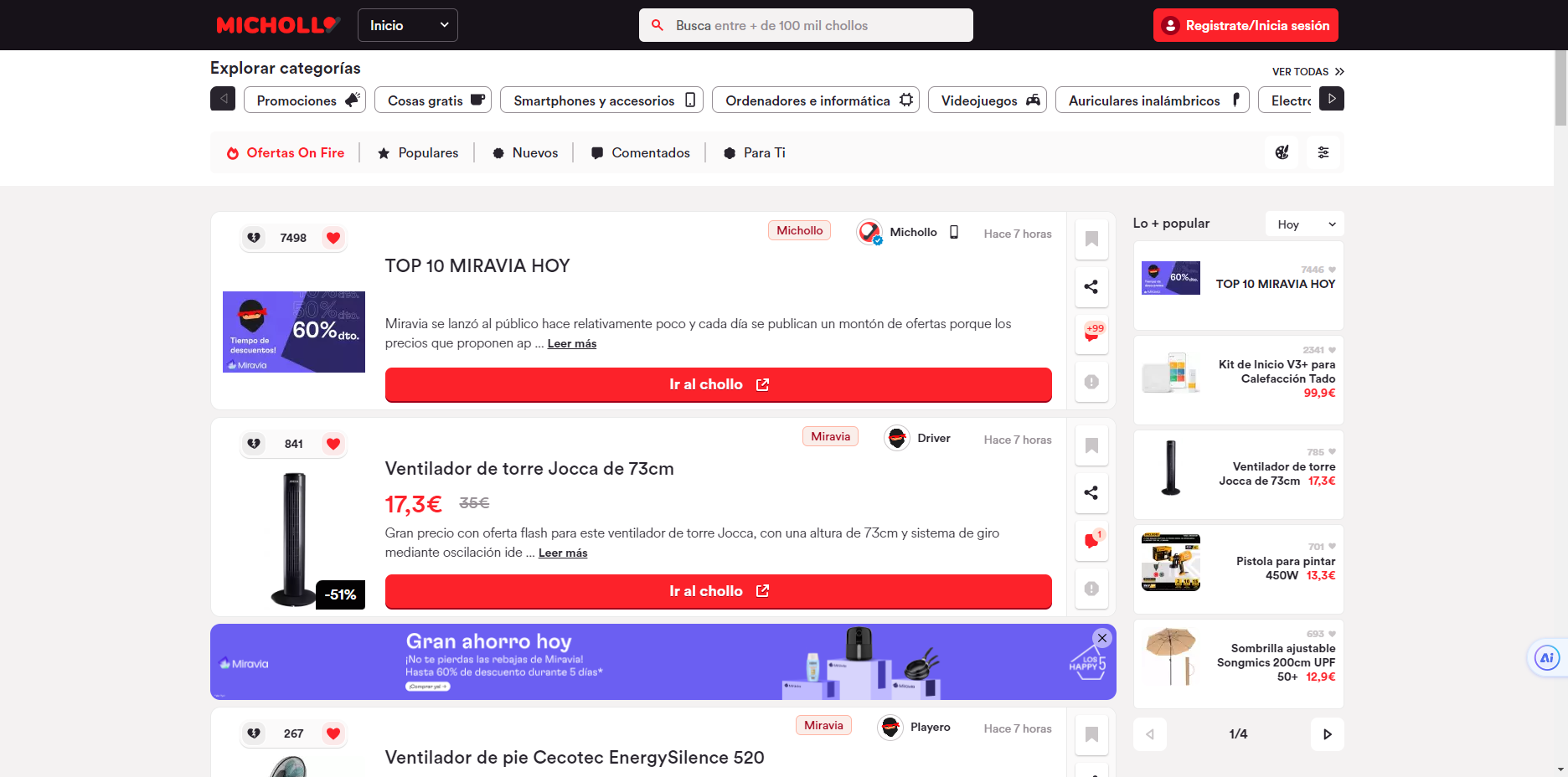Click Regístrate/Inicia sesión button
This screenshot has width=1568, height=777.
[1246, 25]
